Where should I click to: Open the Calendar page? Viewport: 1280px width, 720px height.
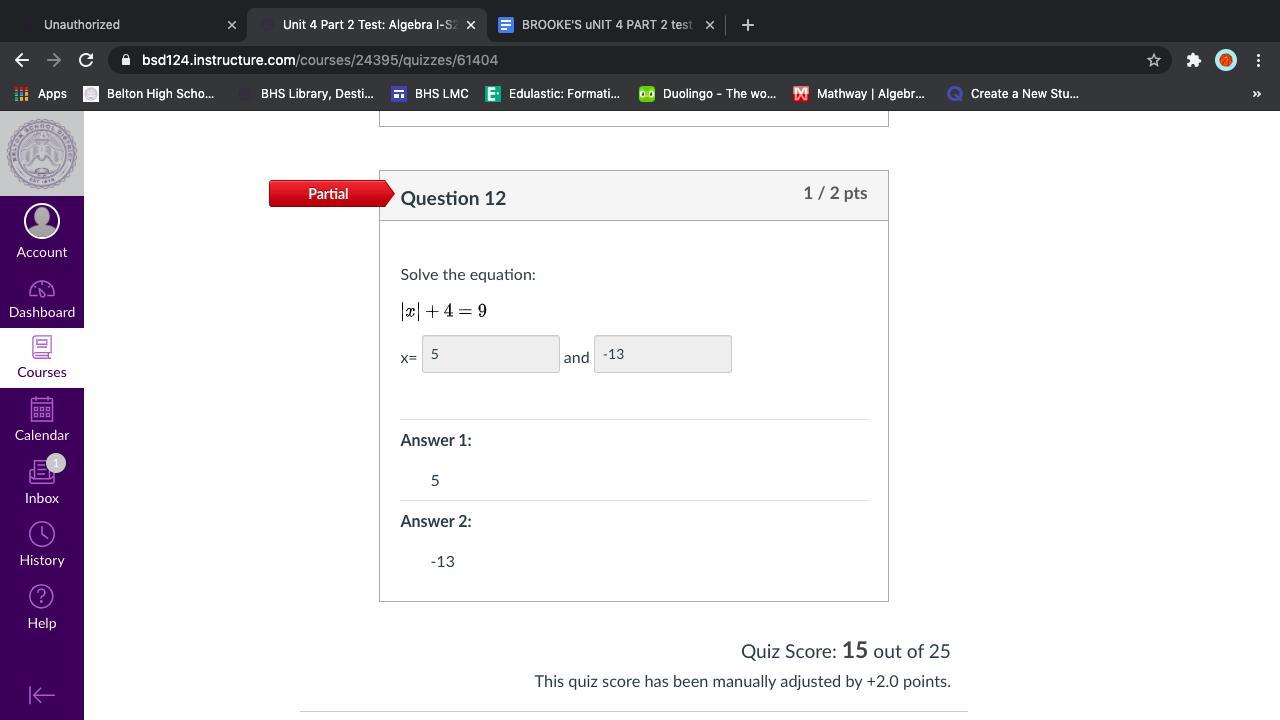click(x=42, y=420)
